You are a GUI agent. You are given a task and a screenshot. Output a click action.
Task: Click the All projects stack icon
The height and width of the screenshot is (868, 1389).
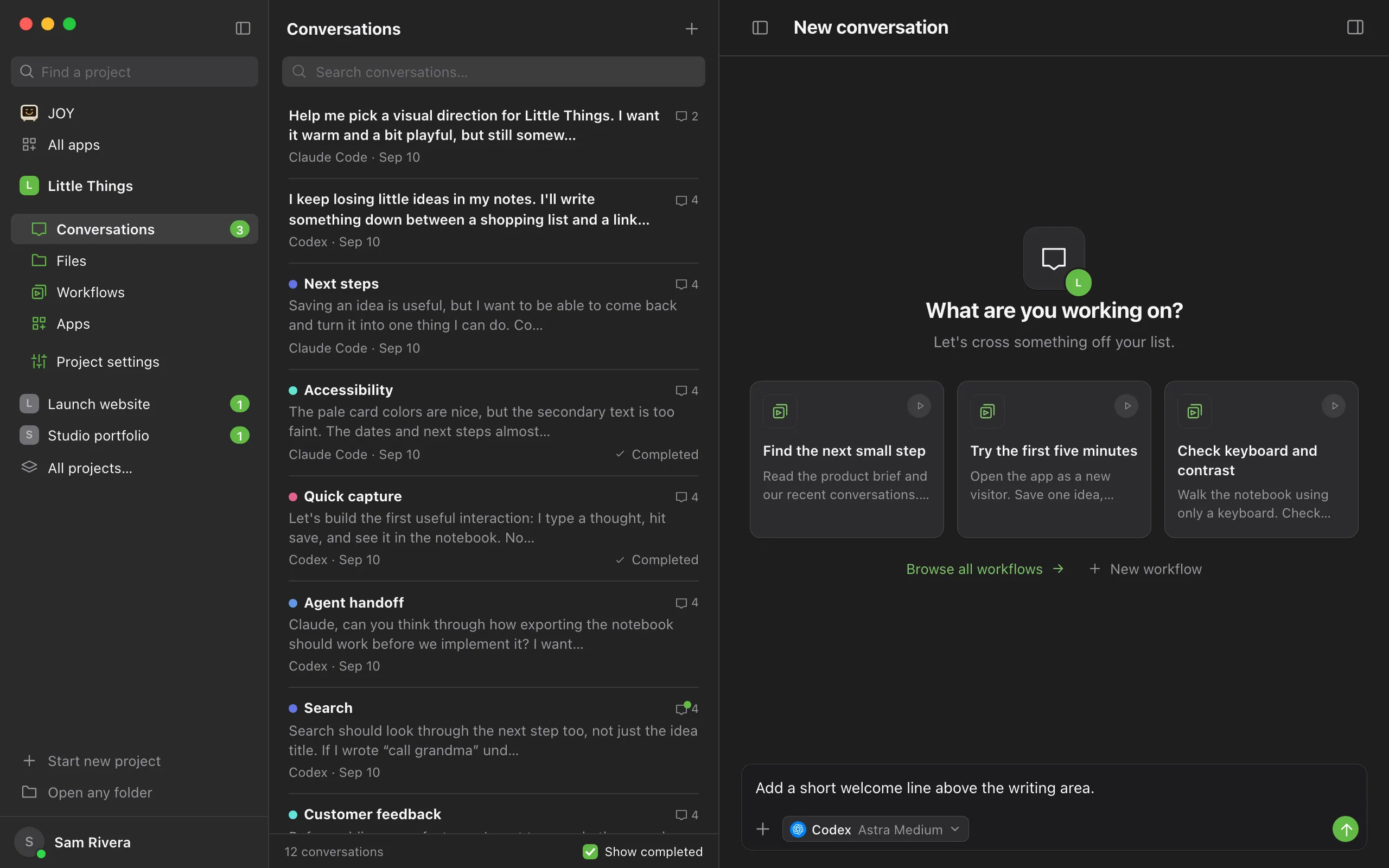click(29, 467)
